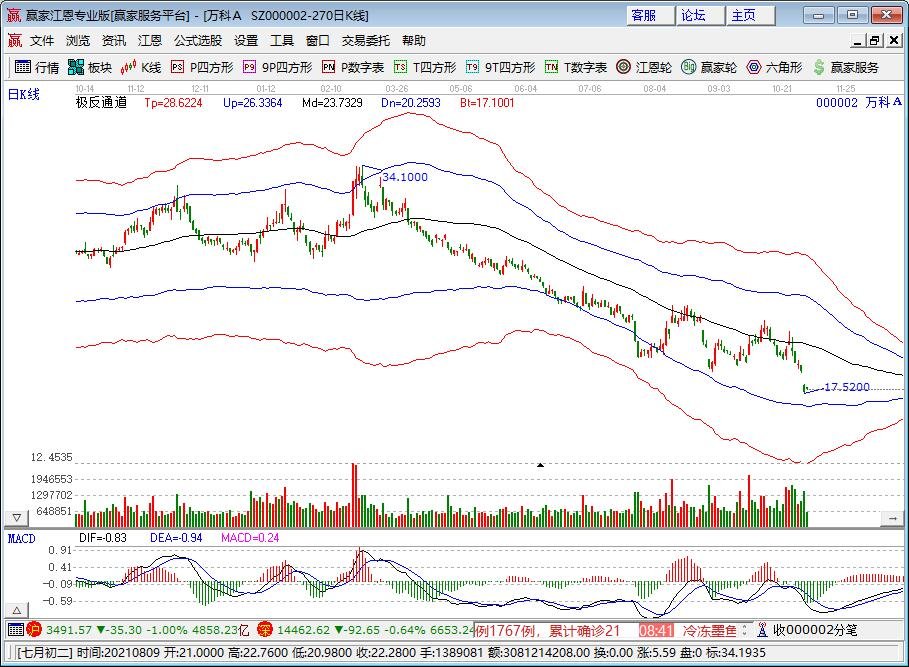Viewport: 909px width, 667px height.
Task: Open the 公式选股 menu
Action: (x=198, y=41)
